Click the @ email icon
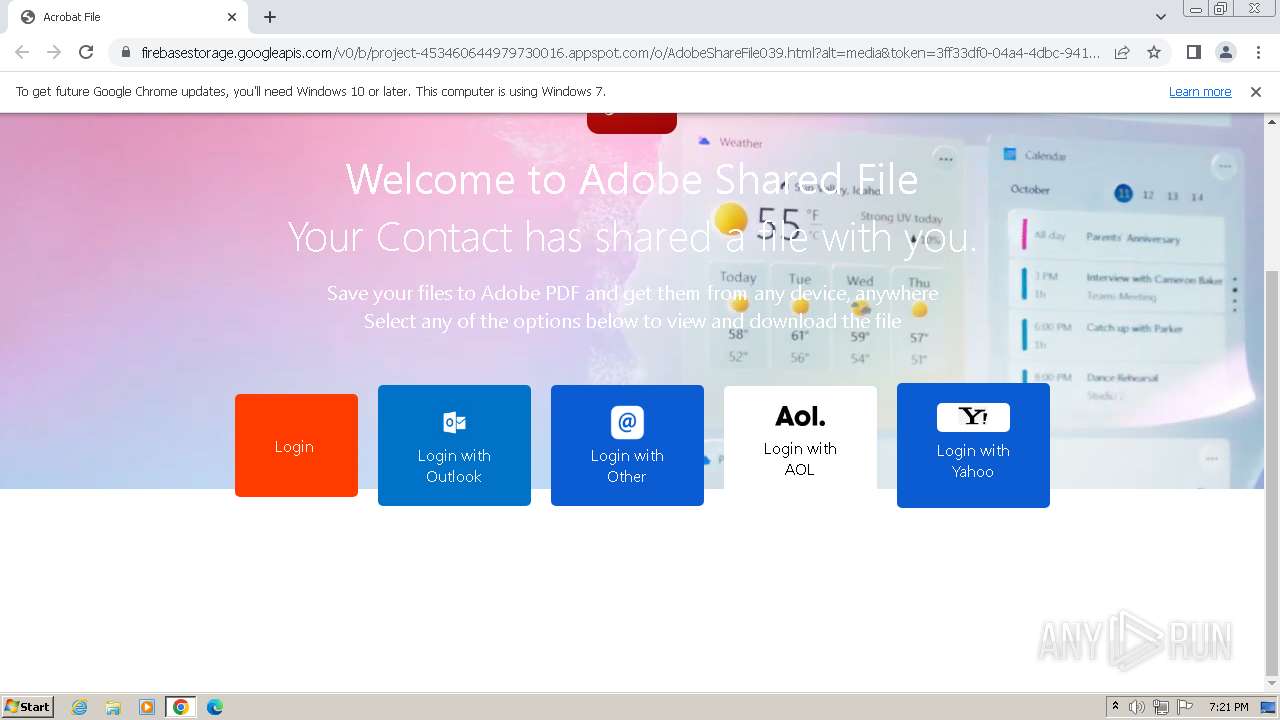 click(627, 422)
